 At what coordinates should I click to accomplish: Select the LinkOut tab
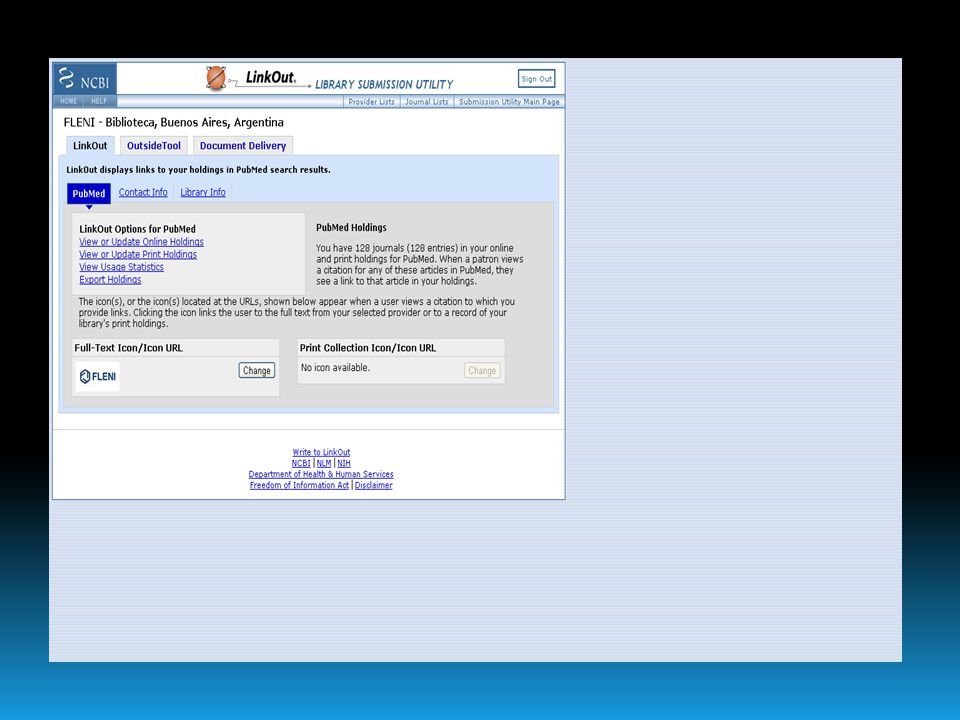90,146
